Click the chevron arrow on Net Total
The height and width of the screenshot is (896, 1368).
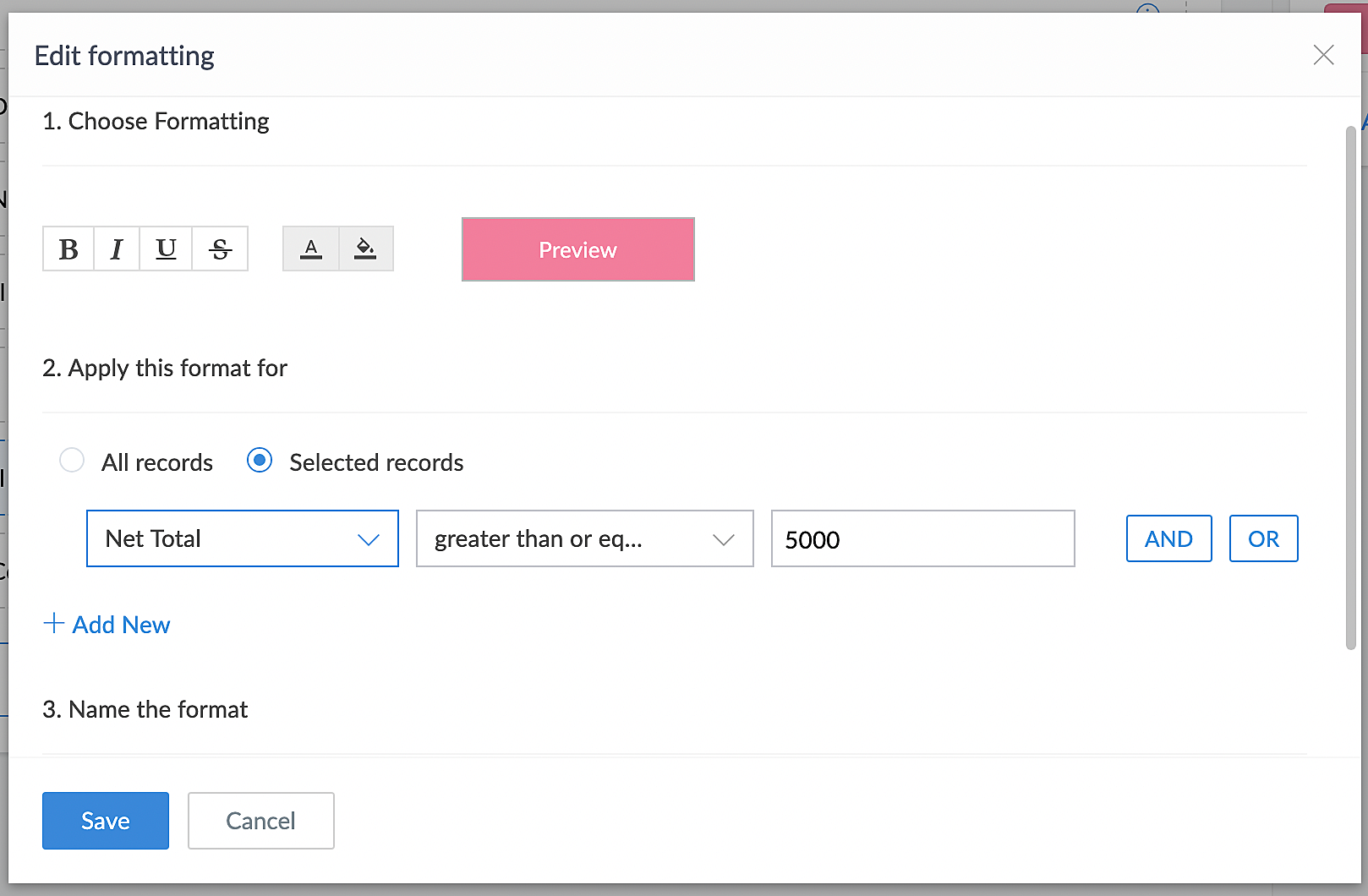coord(369,539)
